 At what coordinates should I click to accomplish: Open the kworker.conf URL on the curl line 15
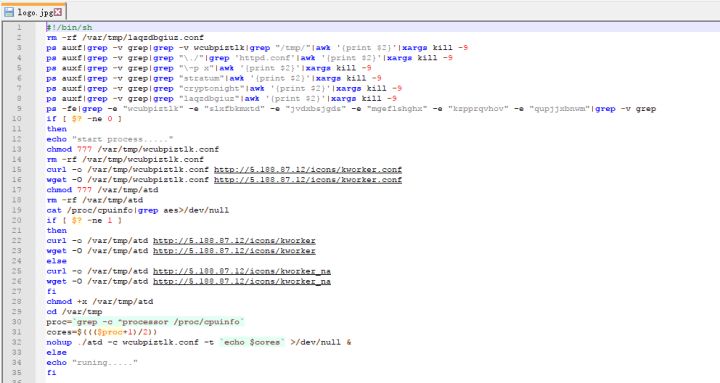tap(308, 169)
